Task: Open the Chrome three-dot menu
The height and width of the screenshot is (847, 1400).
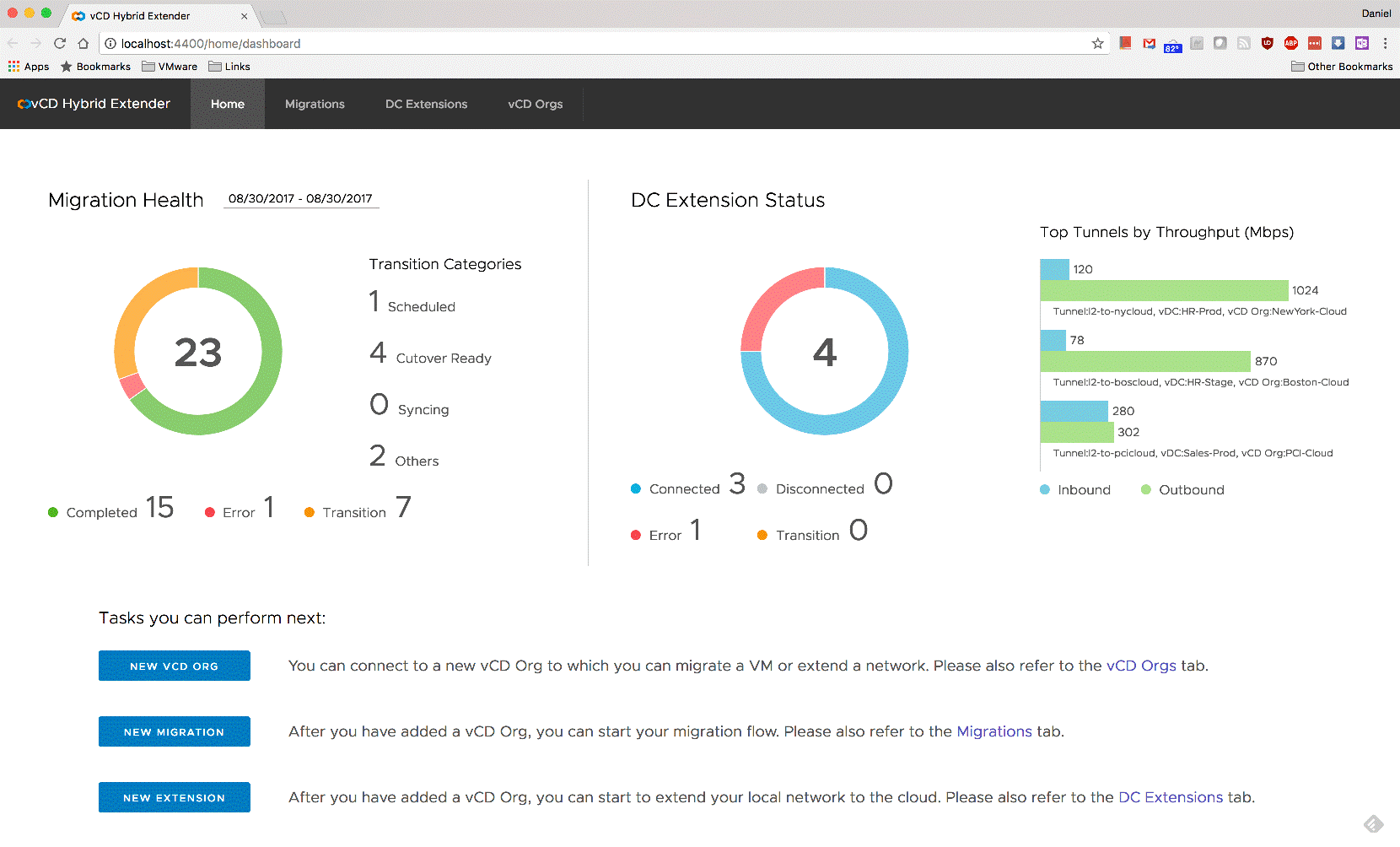Action: click(x=1385, y=43)
